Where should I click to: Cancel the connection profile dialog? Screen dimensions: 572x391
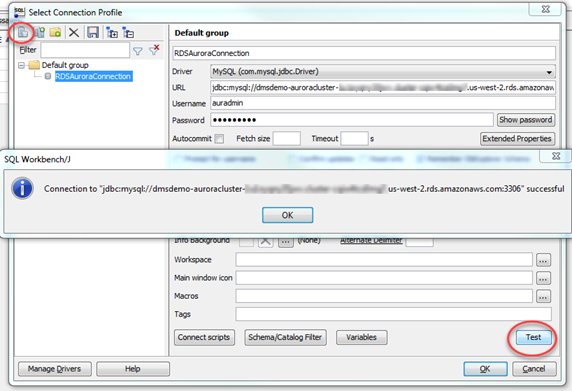pos(534,369)
